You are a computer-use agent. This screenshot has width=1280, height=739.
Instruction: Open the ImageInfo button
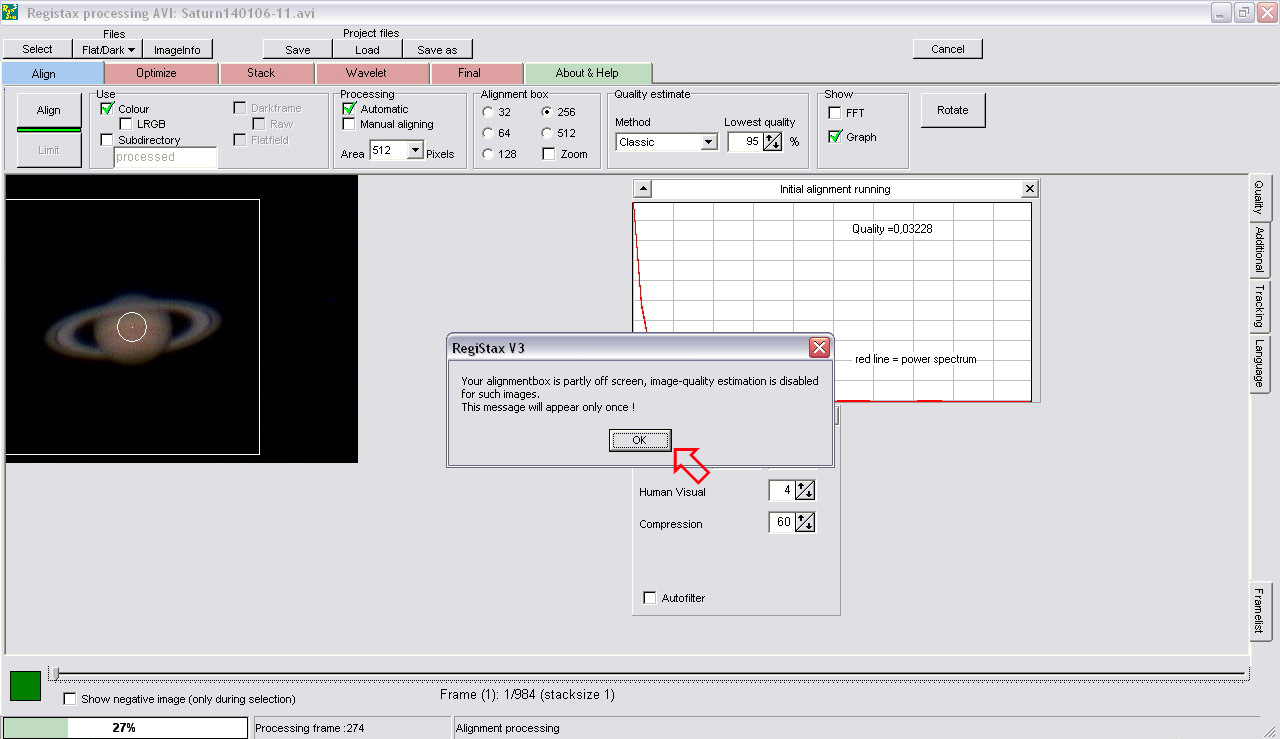coord(177,49)
